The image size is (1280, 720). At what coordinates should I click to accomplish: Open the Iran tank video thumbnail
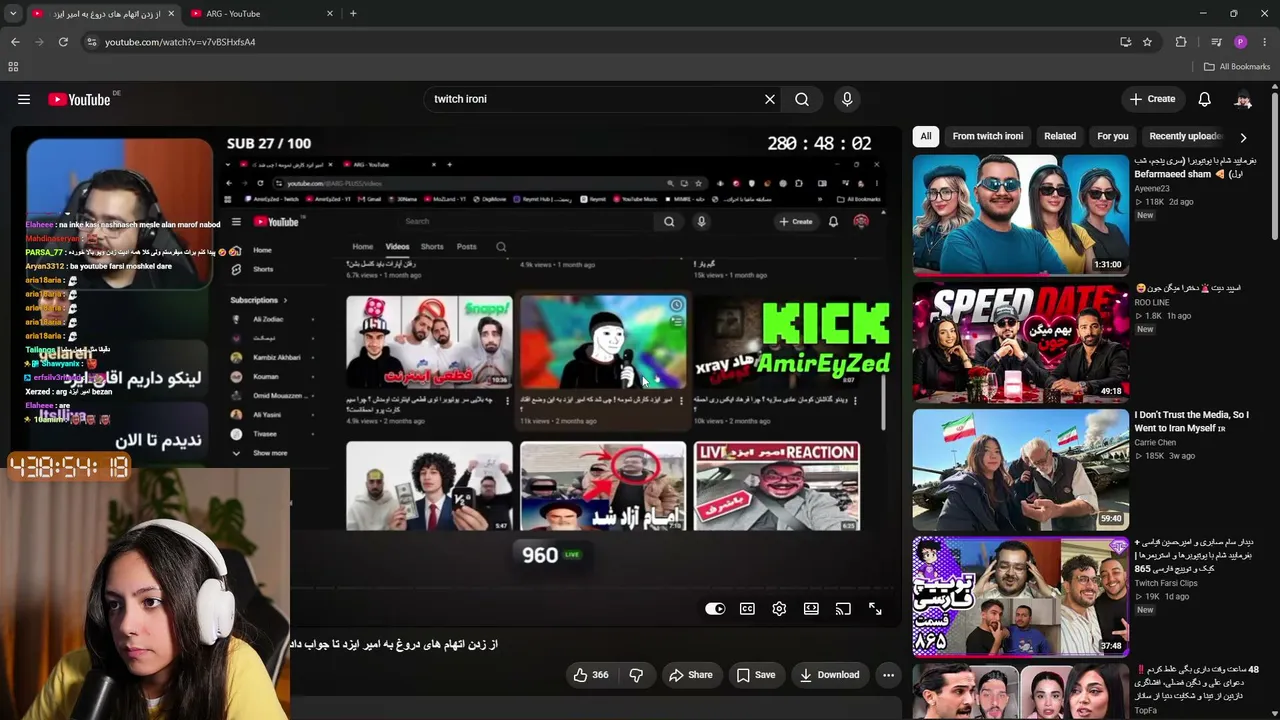coord(1020,469)
